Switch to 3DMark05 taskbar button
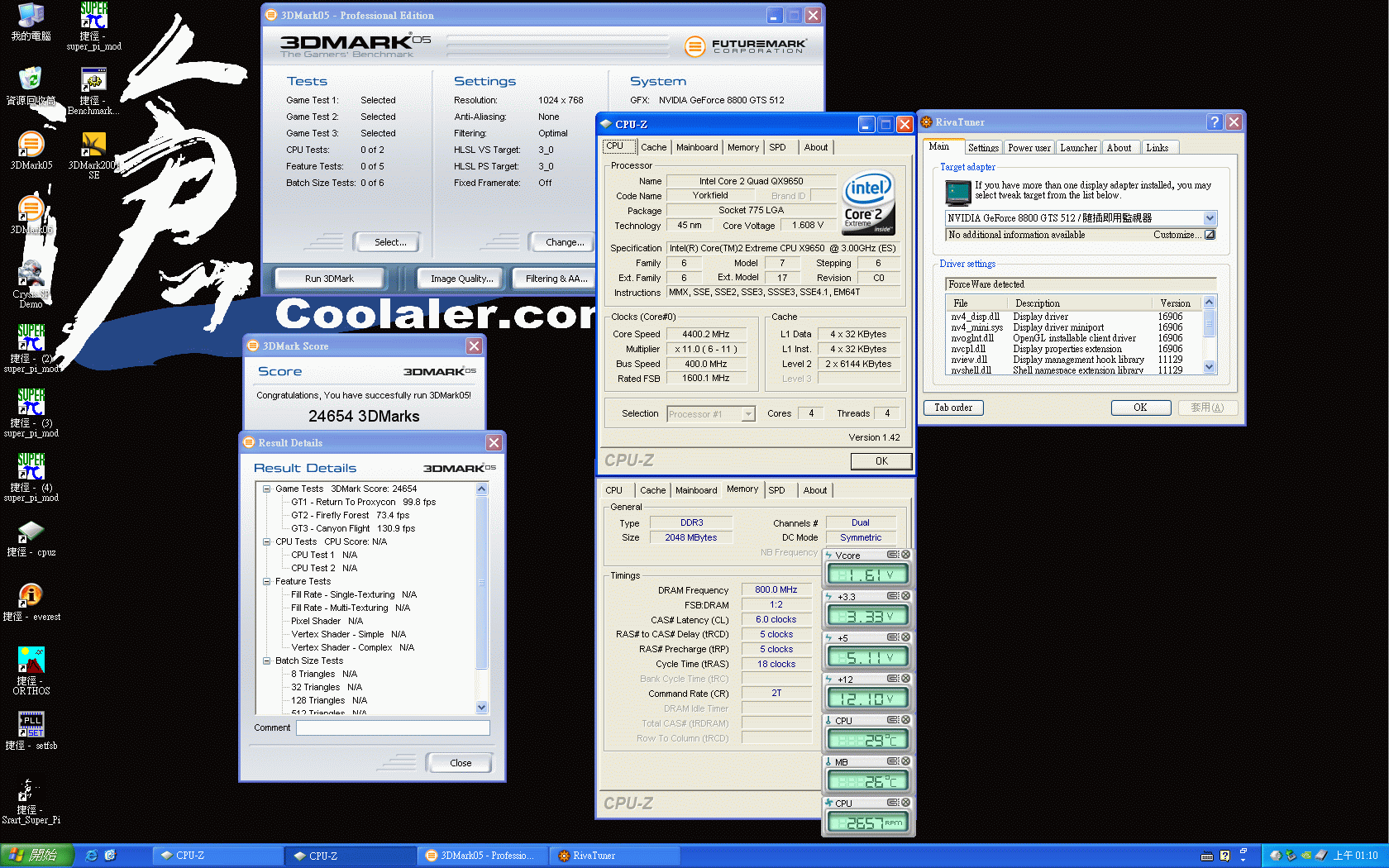This screenshot has height=868, width=1389. [483, 856]
